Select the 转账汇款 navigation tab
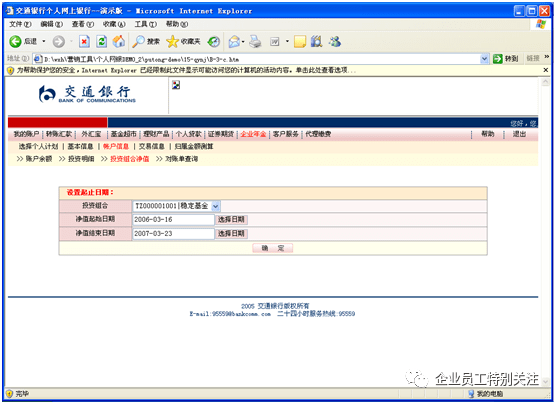Image resolution: width=556 pixels, height=404 pixels. [59, 134]
